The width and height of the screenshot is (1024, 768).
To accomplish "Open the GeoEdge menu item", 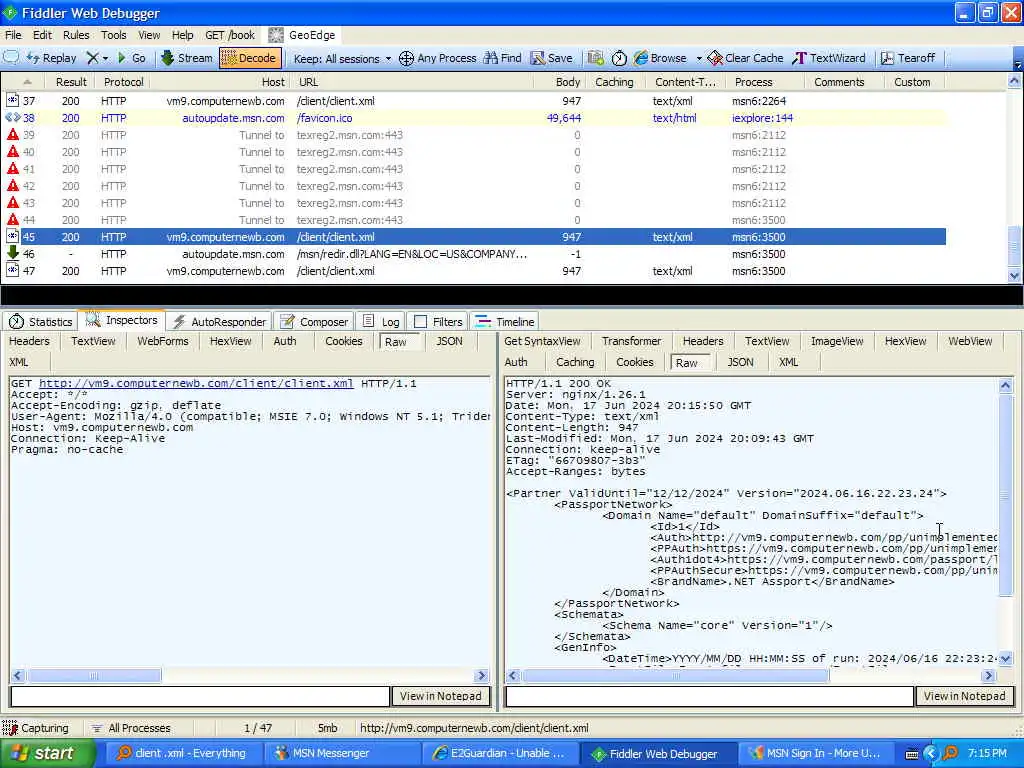I will pos(303,35).
